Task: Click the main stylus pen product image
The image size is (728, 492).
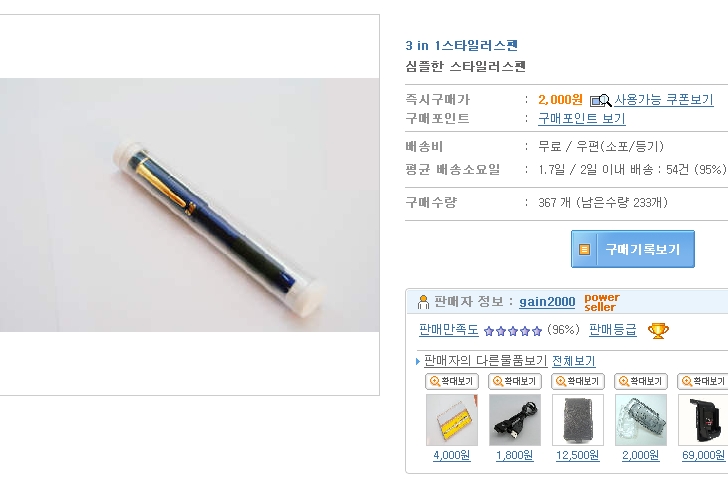Action: coord(189,205)
